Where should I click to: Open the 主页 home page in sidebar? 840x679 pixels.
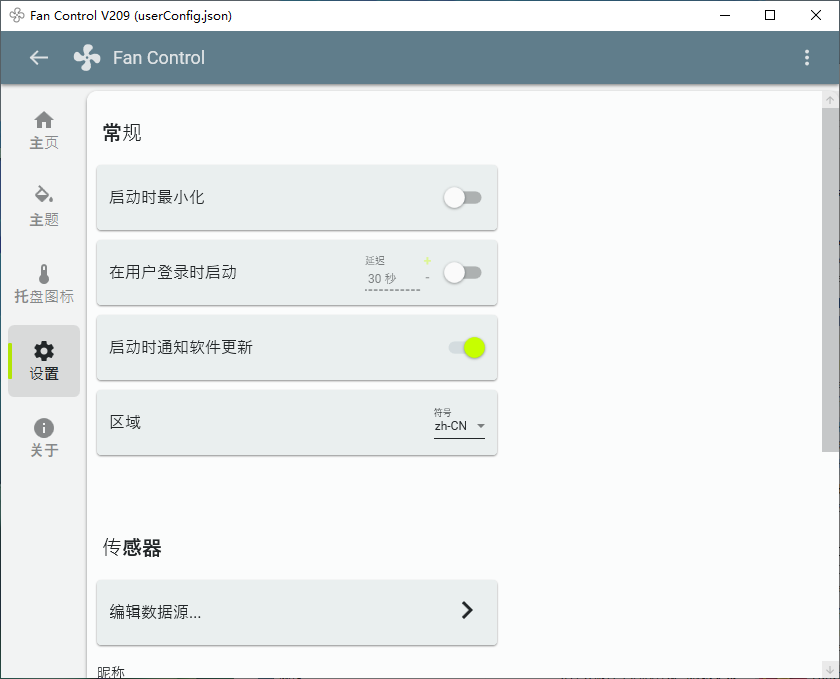(x=44, y=130)
